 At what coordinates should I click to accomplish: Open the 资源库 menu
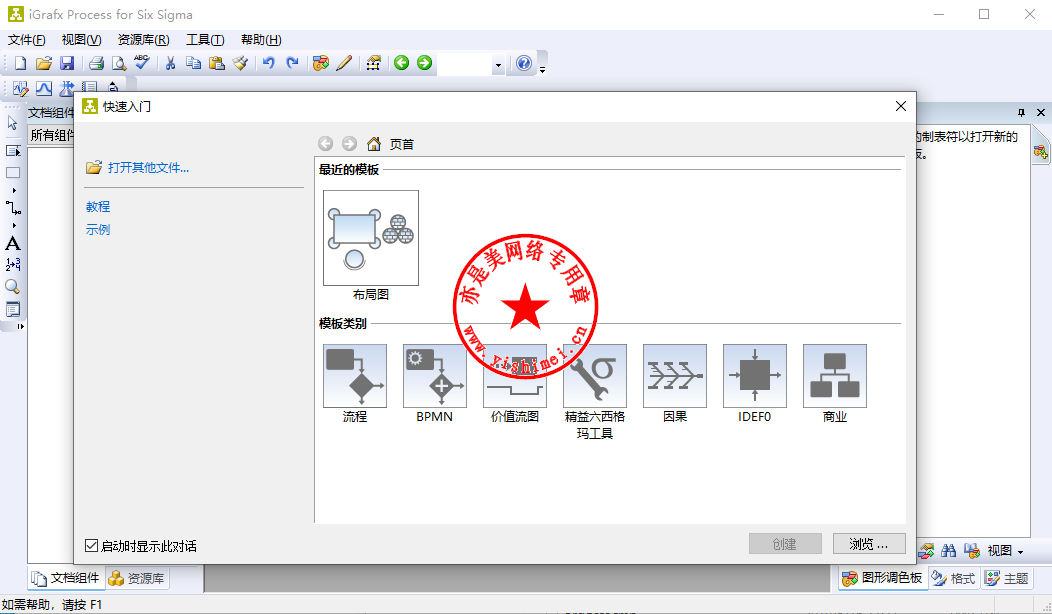click(x=144, y=40)
